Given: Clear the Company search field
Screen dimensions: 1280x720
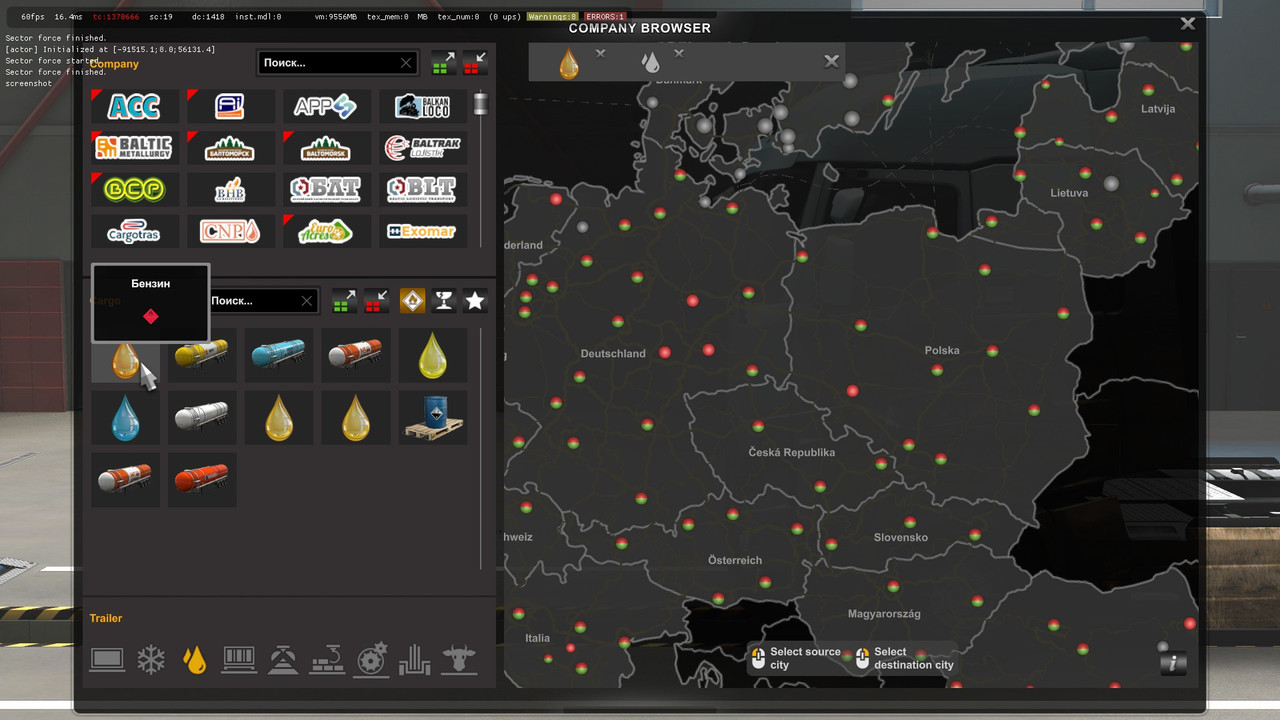Looking at the screenshot, I should tap(405, 63).
